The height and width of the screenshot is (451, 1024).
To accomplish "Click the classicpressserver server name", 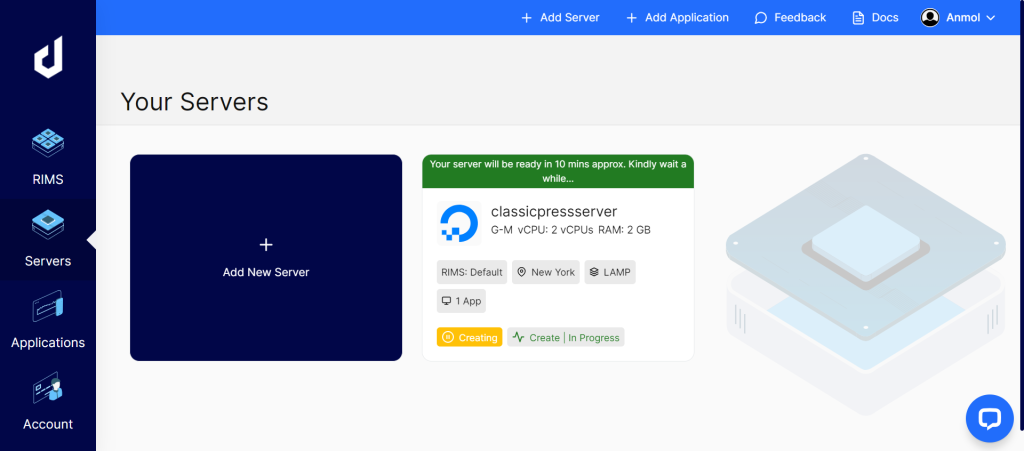I will (x=554, y=211).
